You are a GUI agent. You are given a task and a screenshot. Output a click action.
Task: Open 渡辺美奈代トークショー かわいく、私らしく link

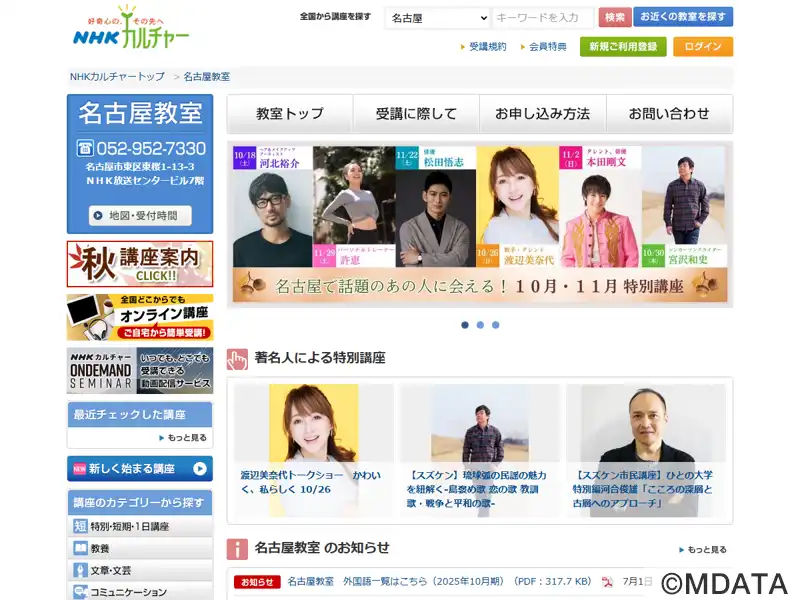point(311,482)
